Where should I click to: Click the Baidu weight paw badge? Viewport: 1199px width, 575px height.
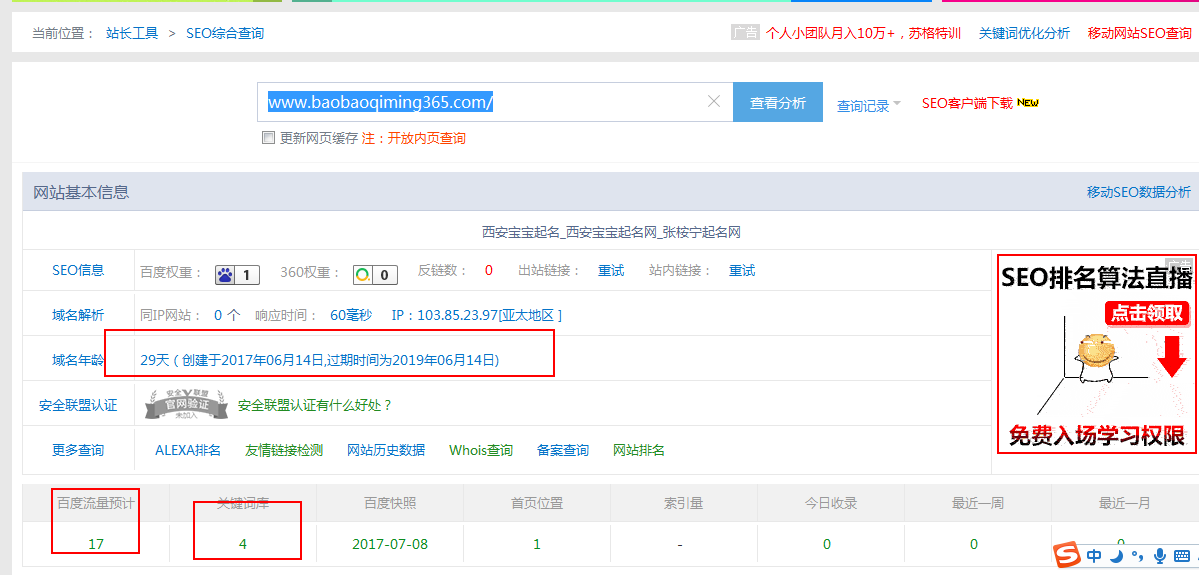point(237,274)
